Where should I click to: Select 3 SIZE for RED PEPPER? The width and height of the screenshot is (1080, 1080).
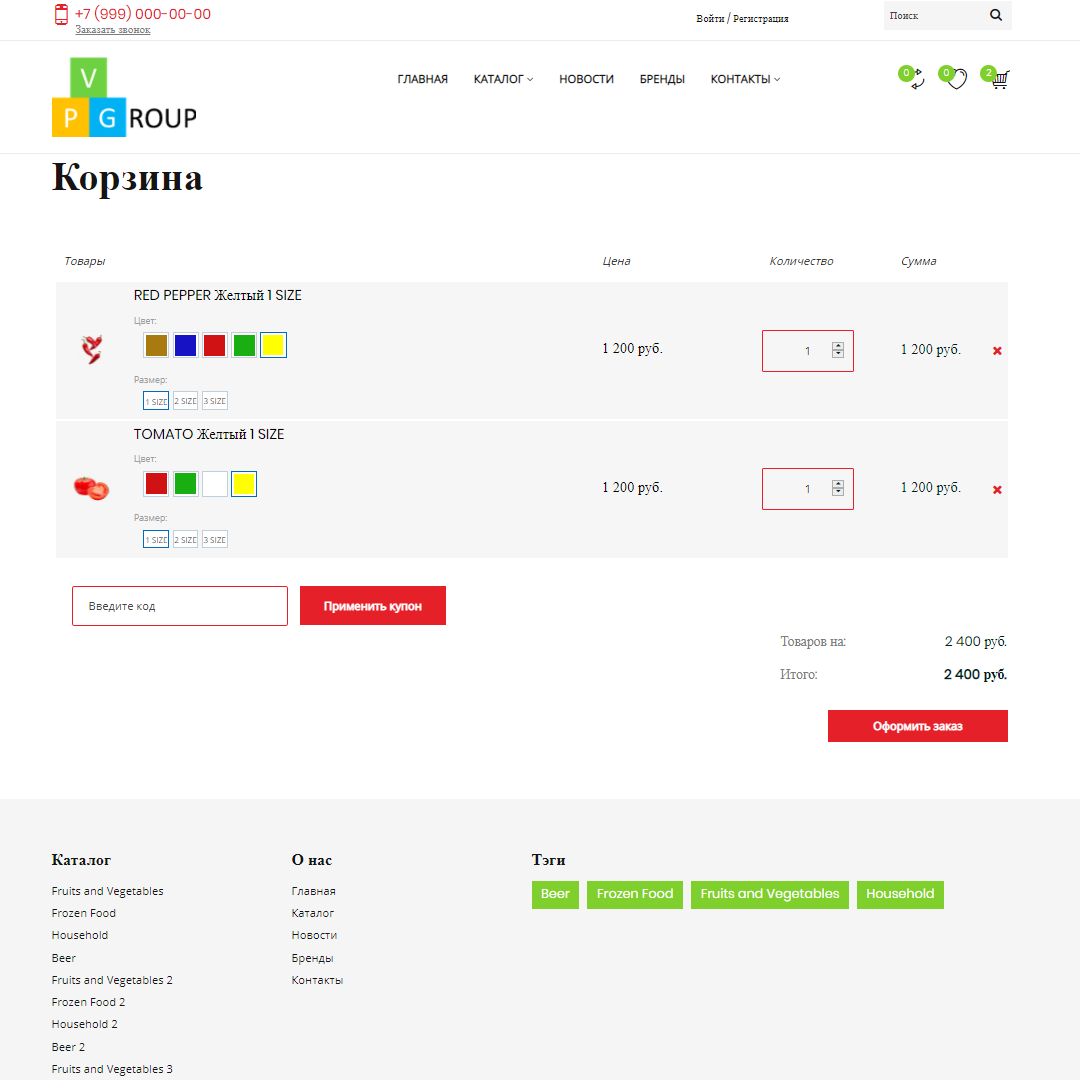click(215, 401)
